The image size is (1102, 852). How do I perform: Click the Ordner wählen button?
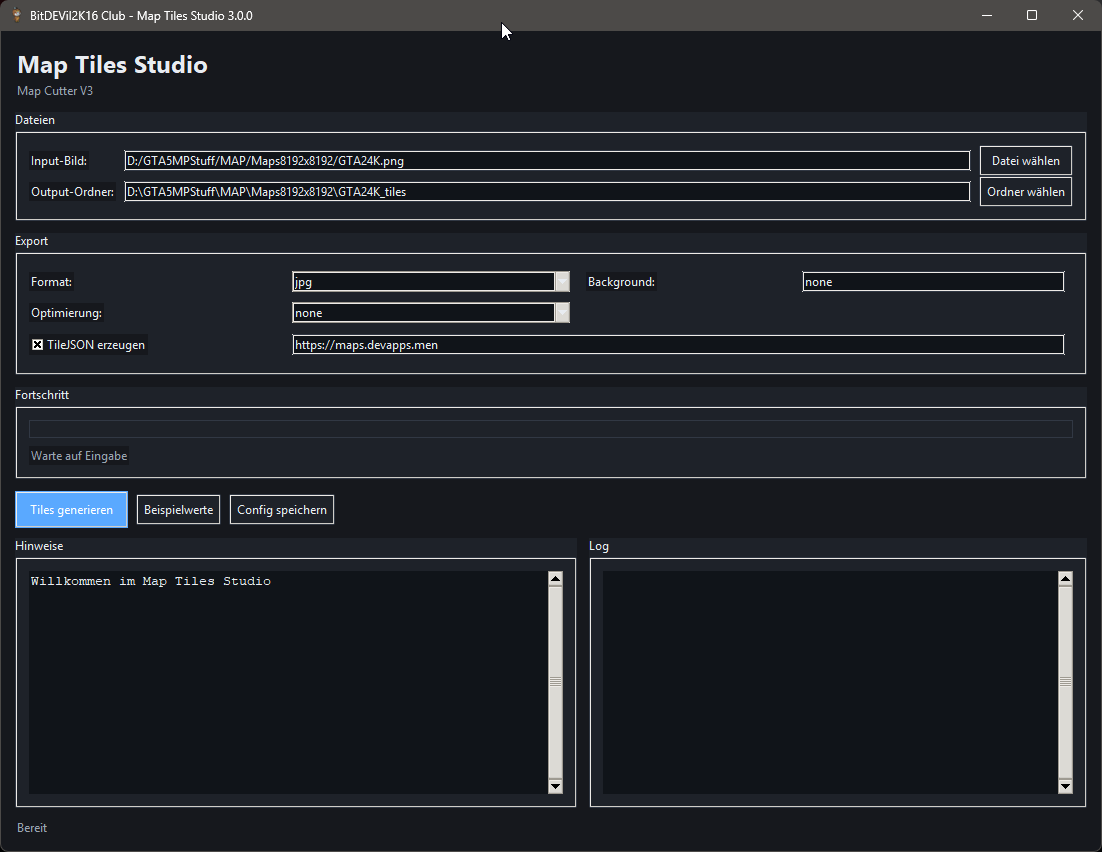pyautogui.click(x=1025, y=191)
